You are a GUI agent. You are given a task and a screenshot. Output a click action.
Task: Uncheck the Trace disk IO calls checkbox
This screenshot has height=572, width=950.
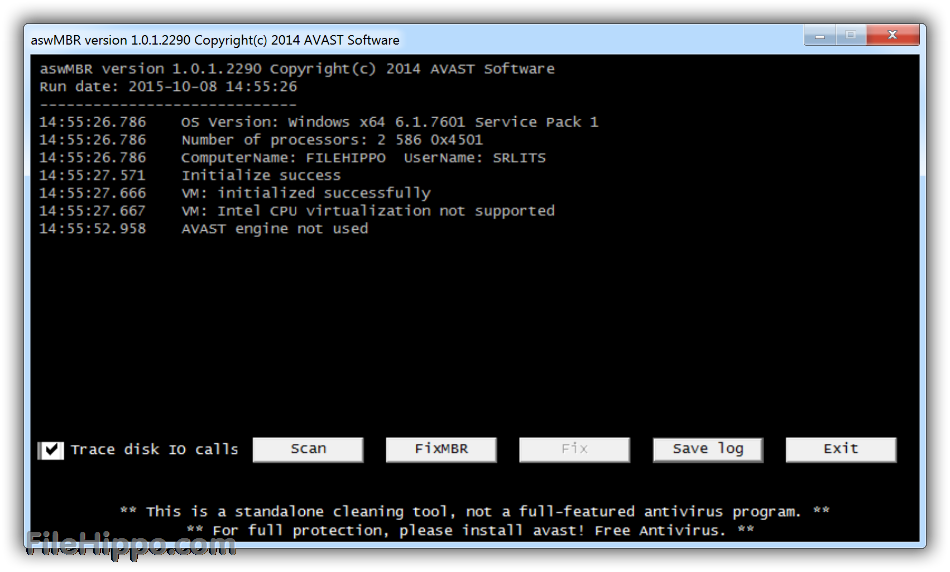click(52, 450)
